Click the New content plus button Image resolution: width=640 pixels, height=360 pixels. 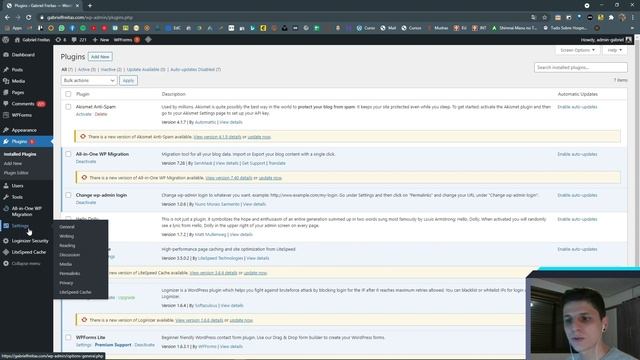click(x=101, y=40)
